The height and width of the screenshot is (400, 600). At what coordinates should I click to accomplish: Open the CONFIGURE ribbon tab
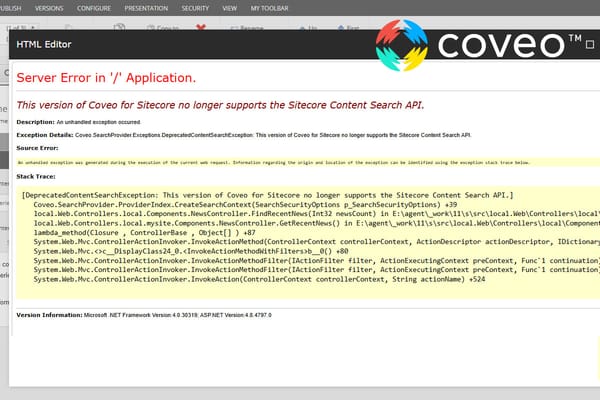pyautogui.click(x=94, y=8)
